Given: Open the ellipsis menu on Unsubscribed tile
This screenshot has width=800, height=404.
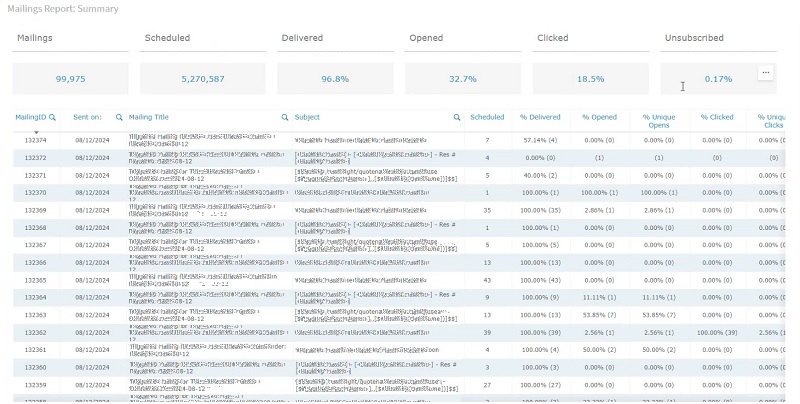Looking at the screenshot, I should click(765, 72).
